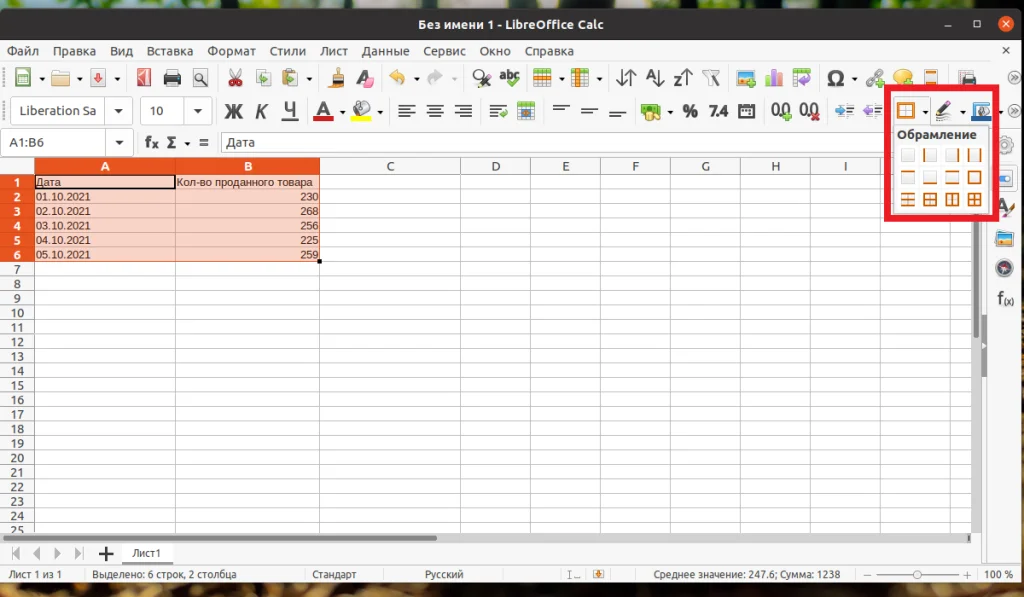Apply the outer box border from Обрамление picker

(x=974, y=176)
